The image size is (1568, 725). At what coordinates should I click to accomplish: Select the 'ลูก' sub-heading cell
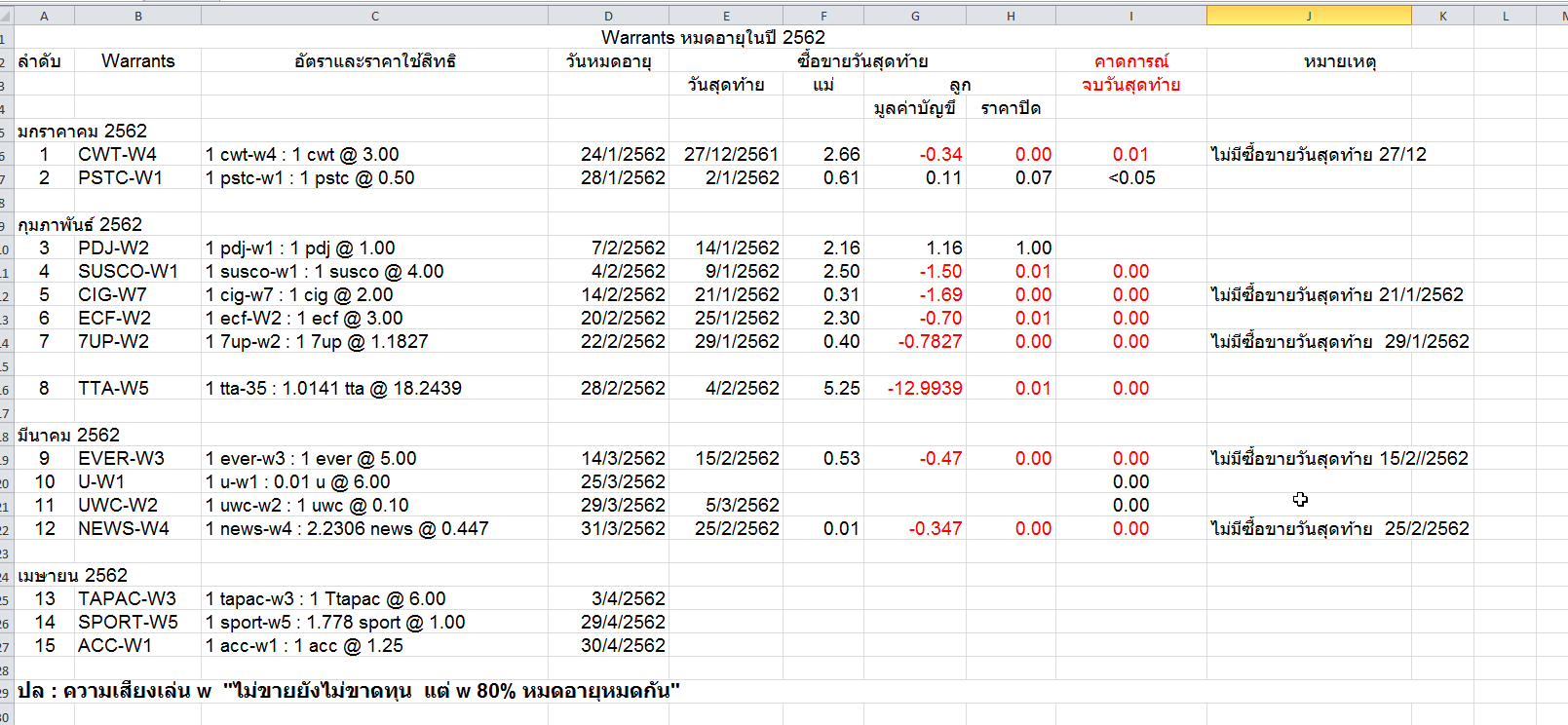pyautogui.click(x=960, y=85)
